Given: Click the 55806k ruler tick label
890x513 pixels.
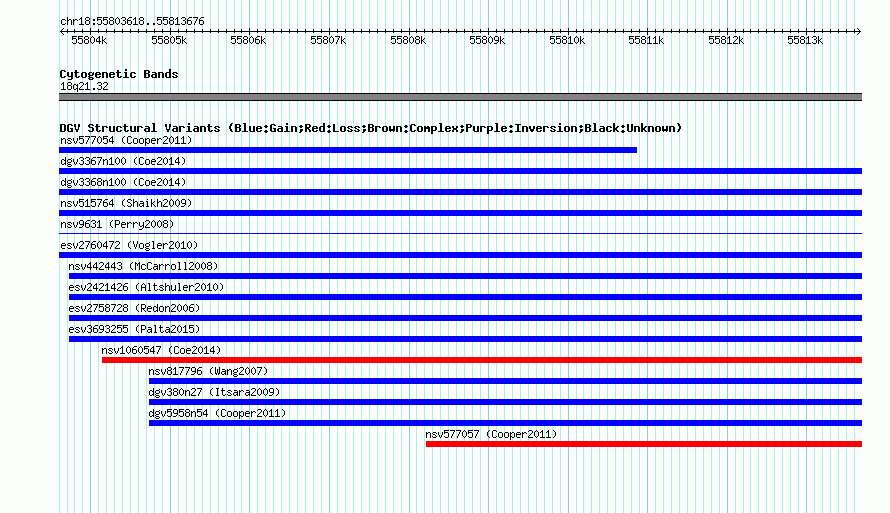Looking at the screenshot, I should [248, 40].
